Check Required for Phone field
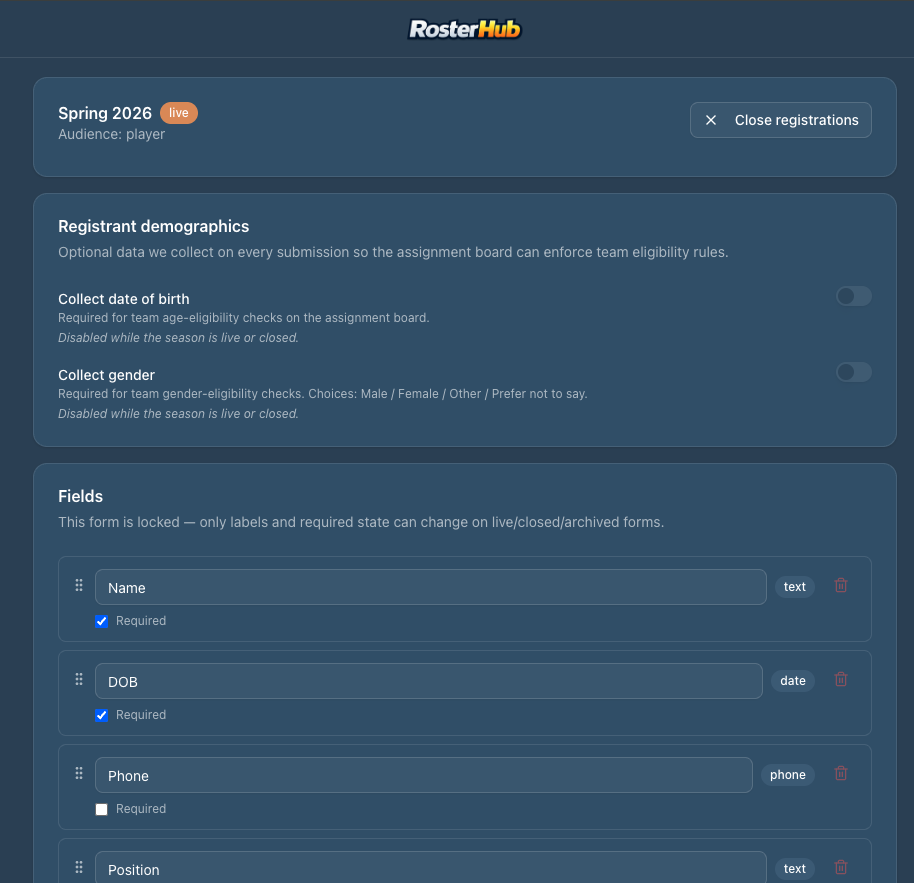Image resolution: width=914 pixels, height=883 pixels. [x=101, y=810]
